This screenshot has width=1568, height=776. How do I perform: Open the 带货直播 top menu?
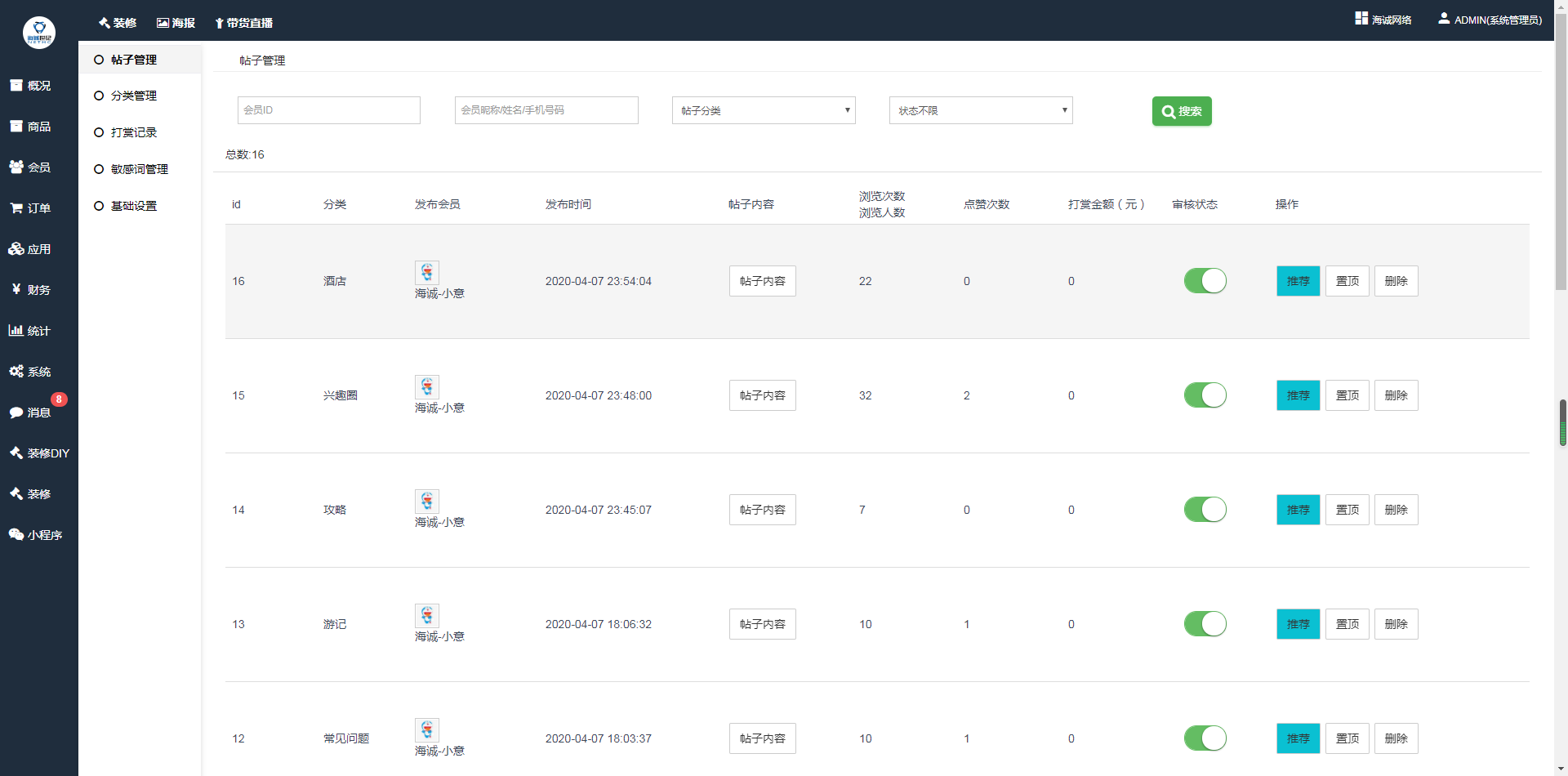pyautogui.click(x=243, y=23)
